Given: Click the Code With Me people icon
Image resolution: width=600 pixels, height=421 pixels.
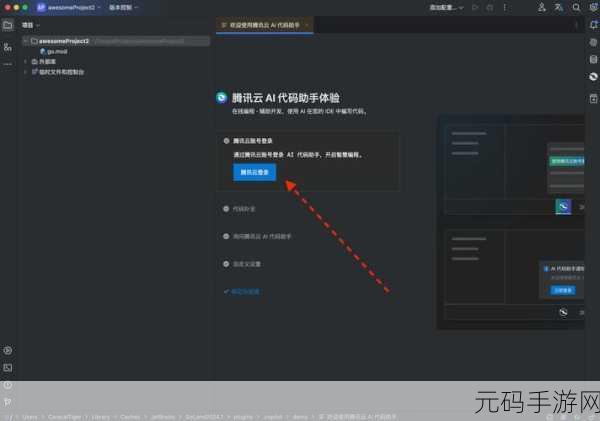Looking at the screenshot, I should [x=541, y=7].
